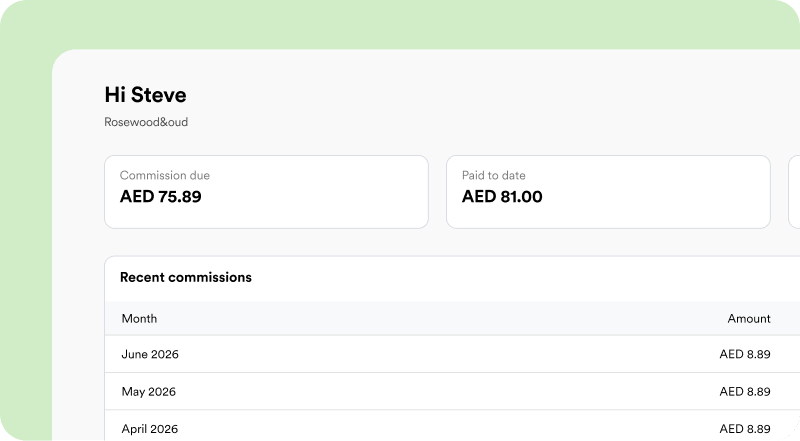Click the Paid to date label
This screenshot has width=800, height=441.
coord(493,176)
